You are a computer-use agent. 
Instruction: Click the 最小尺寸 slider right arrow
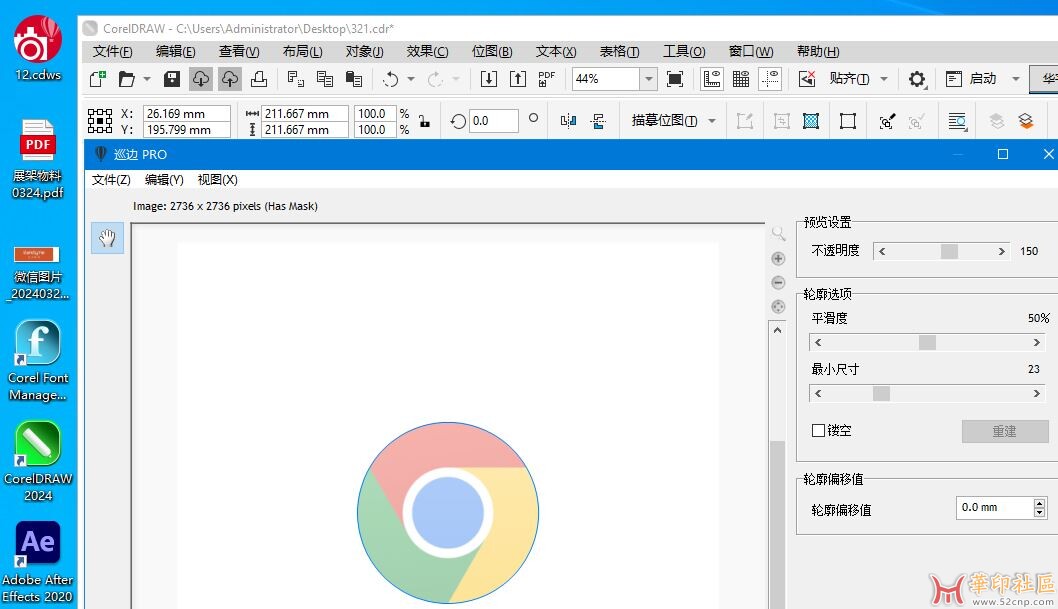pyautogui.click(x=1037, y=393)
